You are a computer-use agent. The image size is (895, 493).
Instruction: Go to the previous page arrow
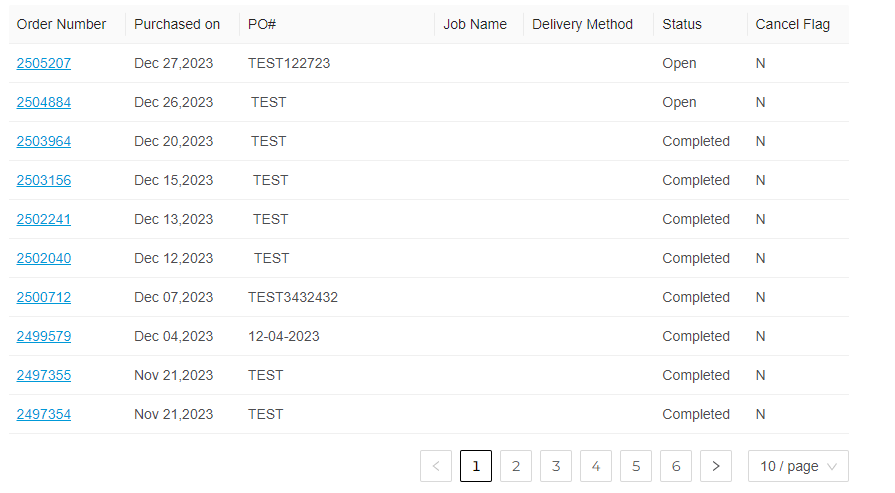pyautogui.click(x=436, y=466)
